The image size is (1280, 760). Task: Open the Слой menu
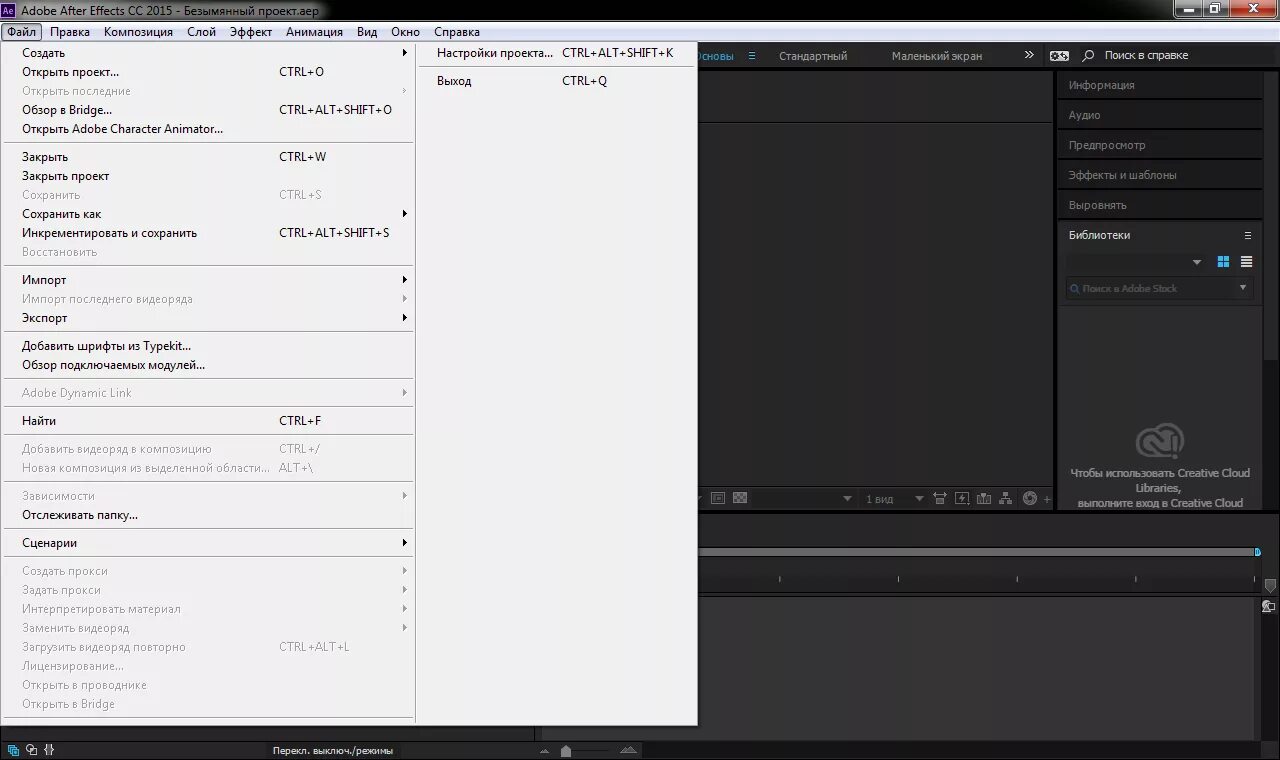(201, 32)
